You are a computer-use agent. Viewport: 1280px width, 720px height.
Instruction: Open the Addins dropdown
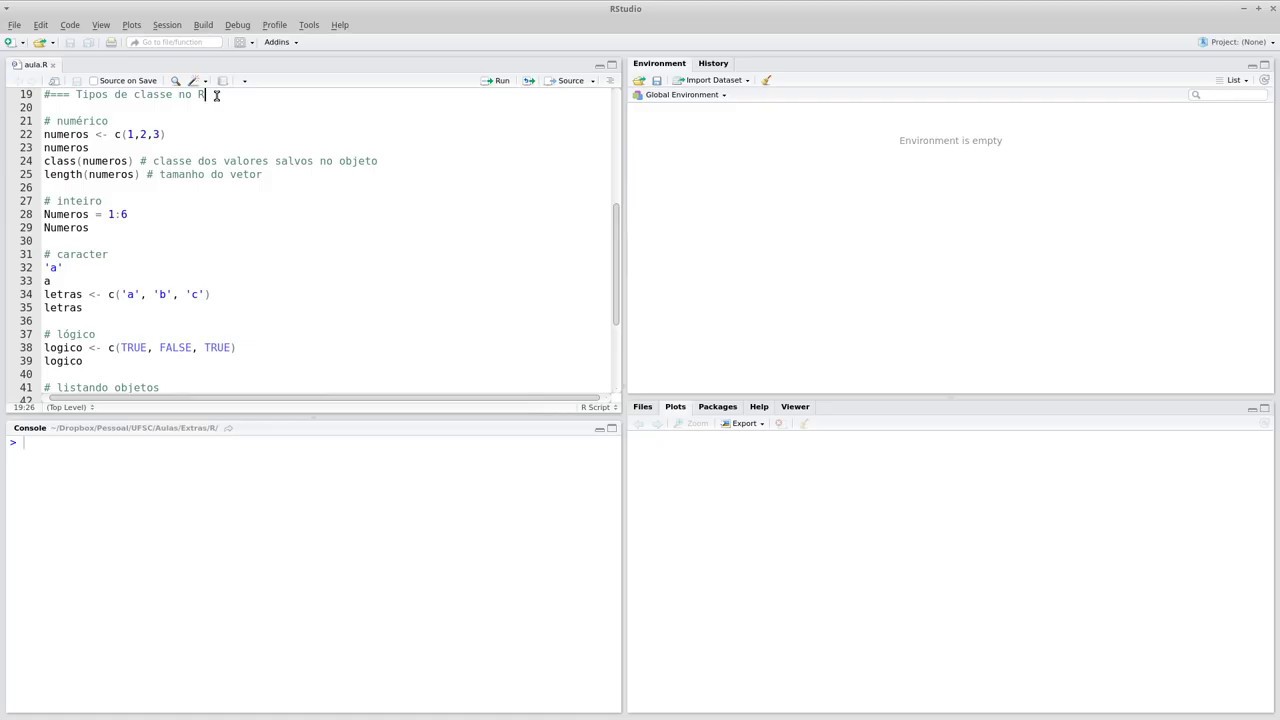281,42
